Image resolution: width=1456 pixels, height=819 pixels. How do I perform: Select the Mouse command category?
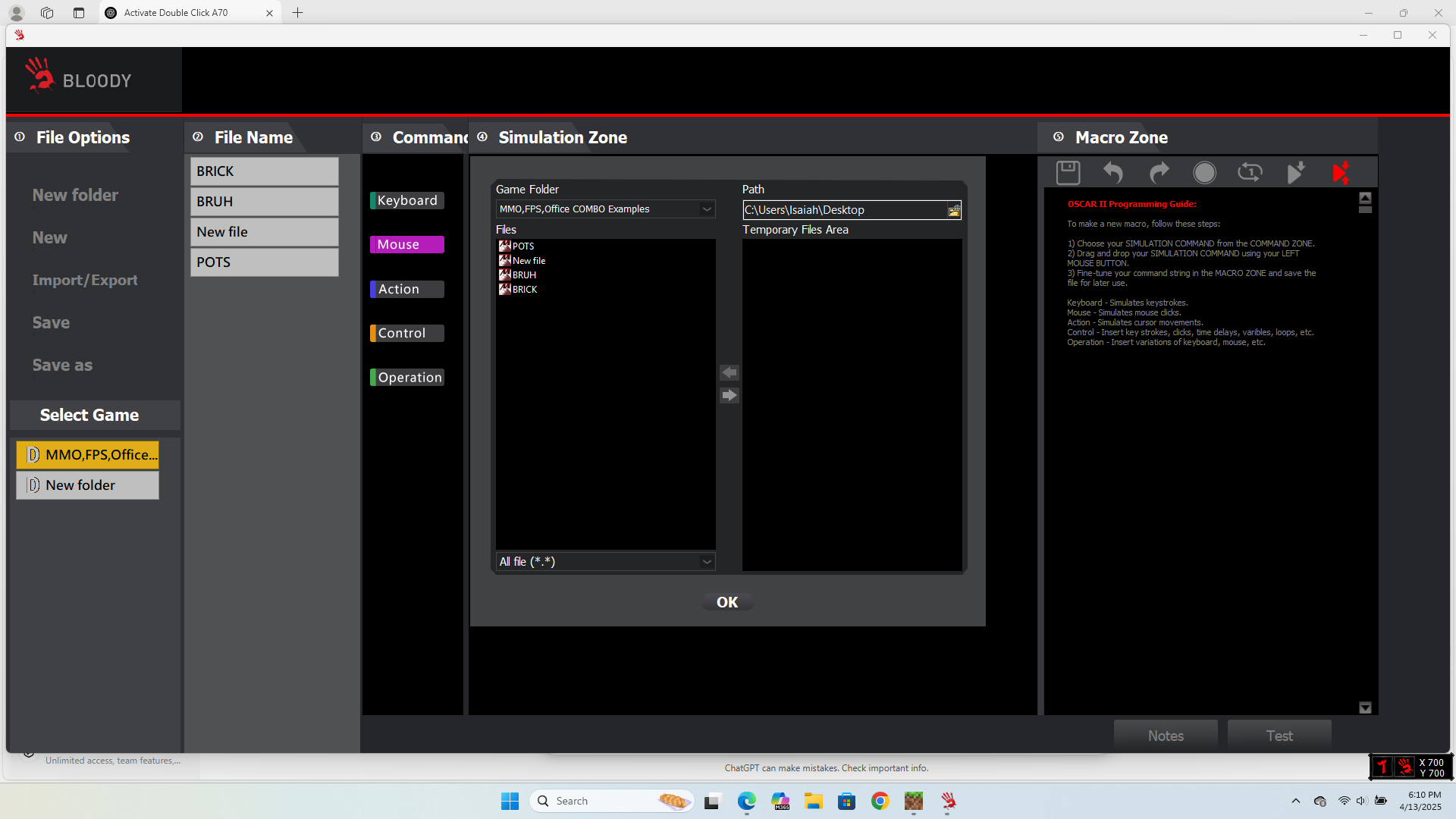tap(406, 245)
